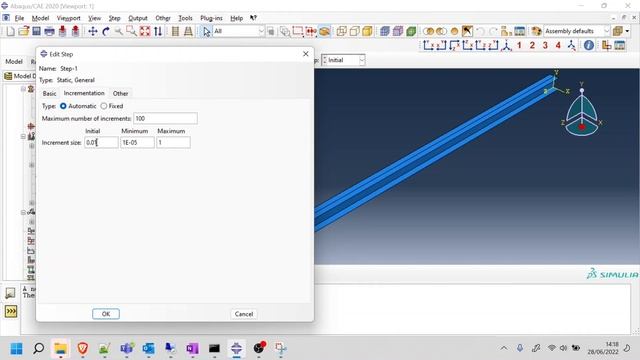Click the New Model Database icon

(10, 31)
